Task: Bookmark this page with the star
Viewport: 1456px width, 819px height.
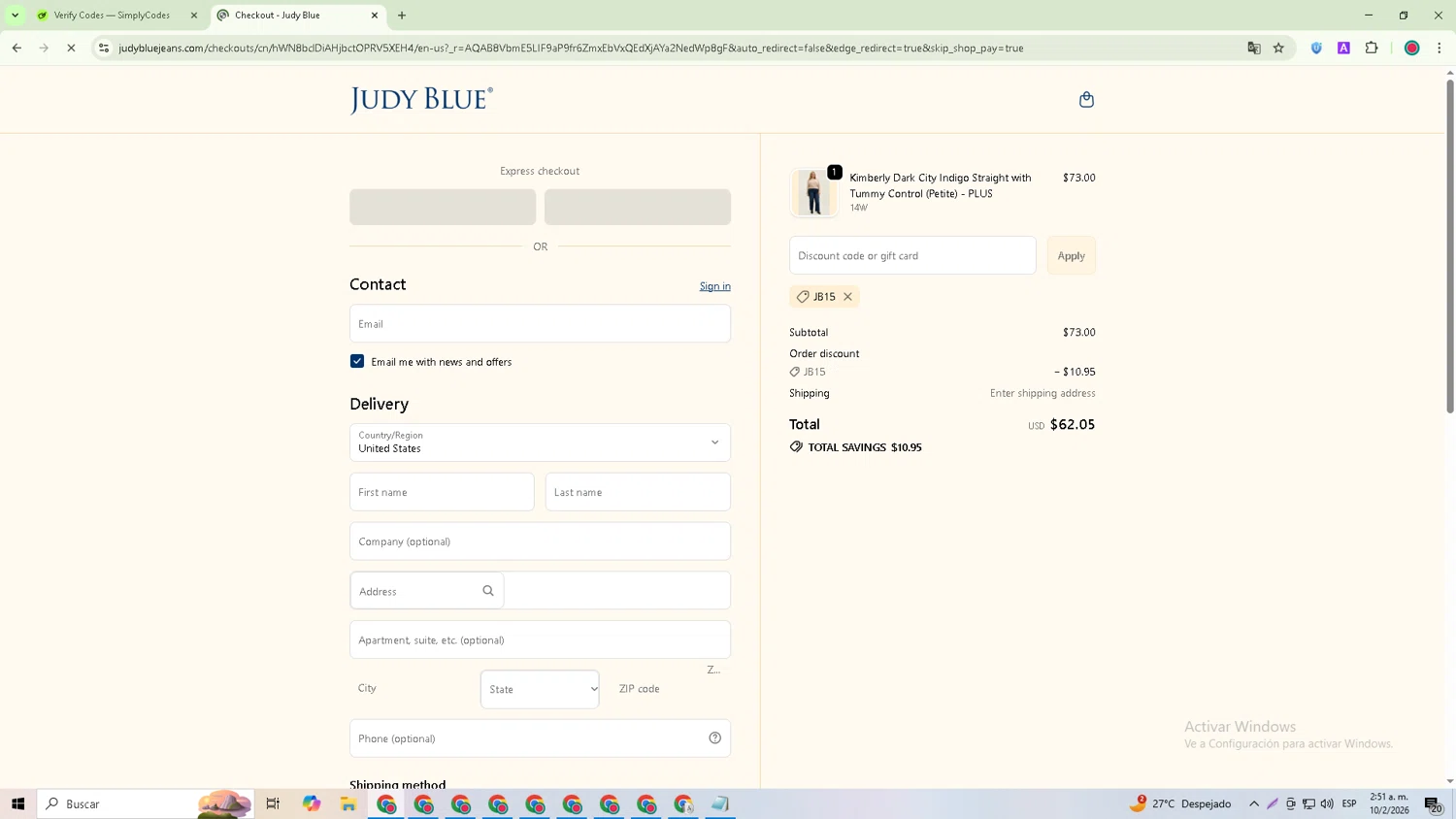Action: (1278, 48)
